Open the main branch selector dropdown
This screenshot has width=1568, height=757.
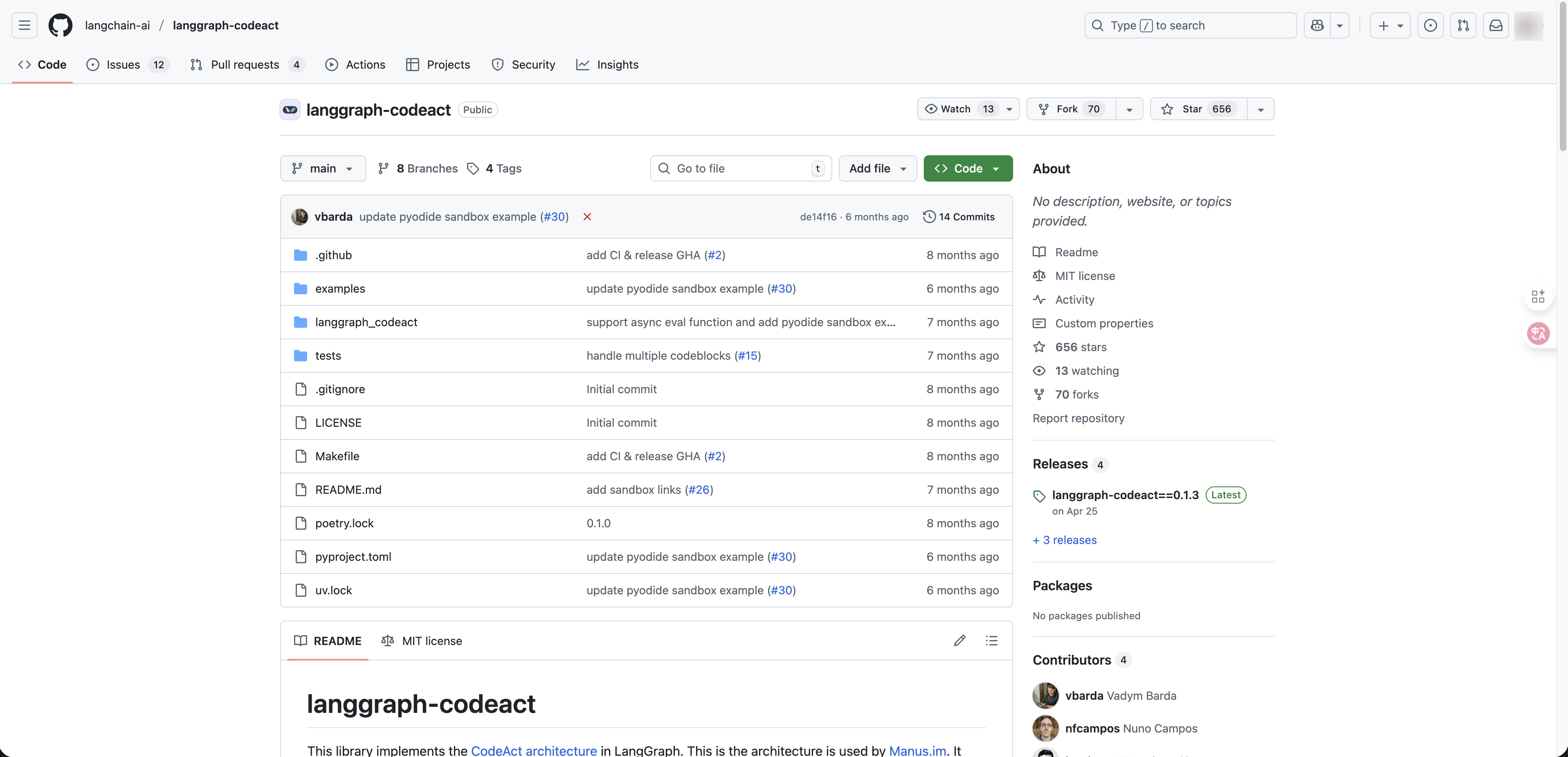point(323,168)
